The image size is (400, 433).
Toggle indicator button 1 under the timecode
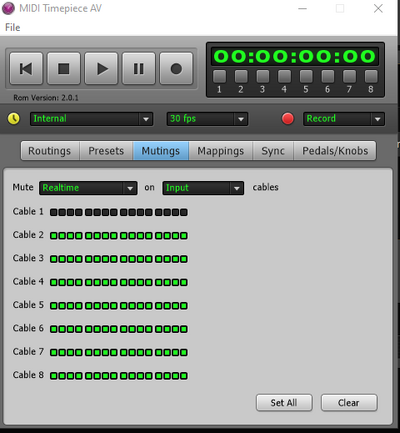coord(219,76)
